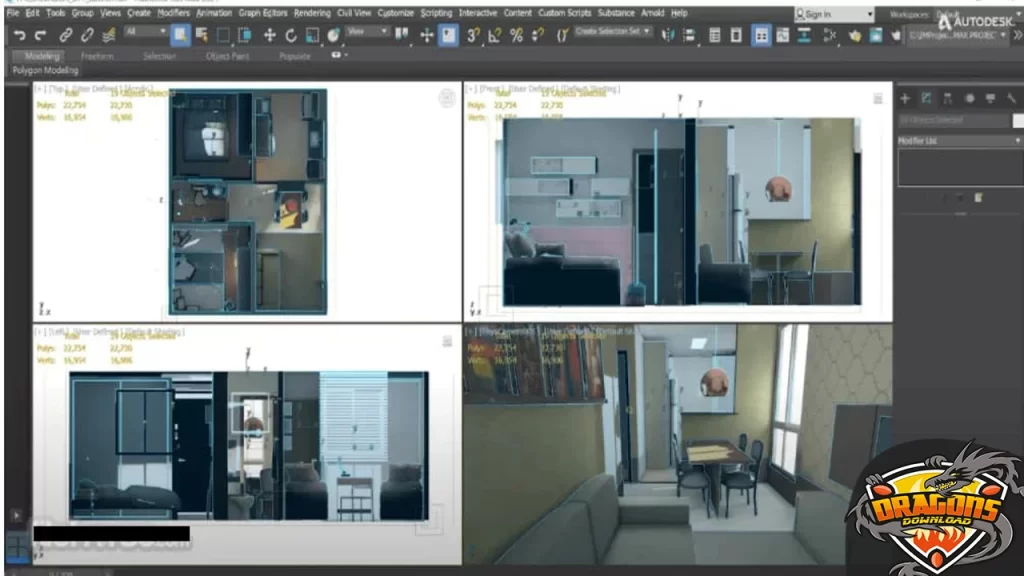Activate the Select and Move tool

(269, 35)
